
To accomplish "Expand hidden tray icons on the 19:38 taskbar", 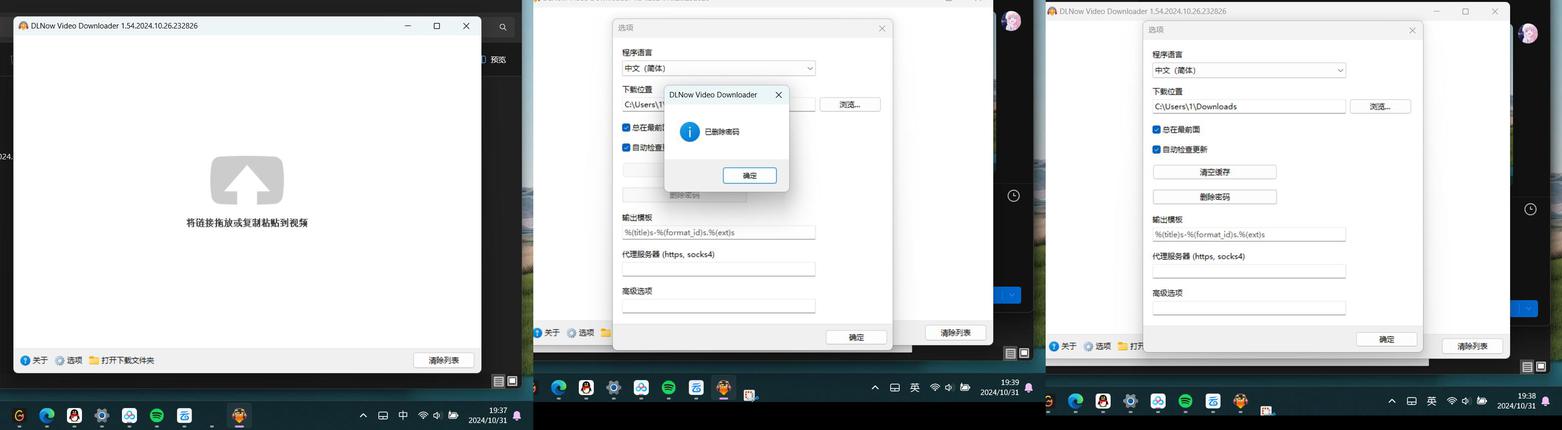I will tap(1392, 401).
